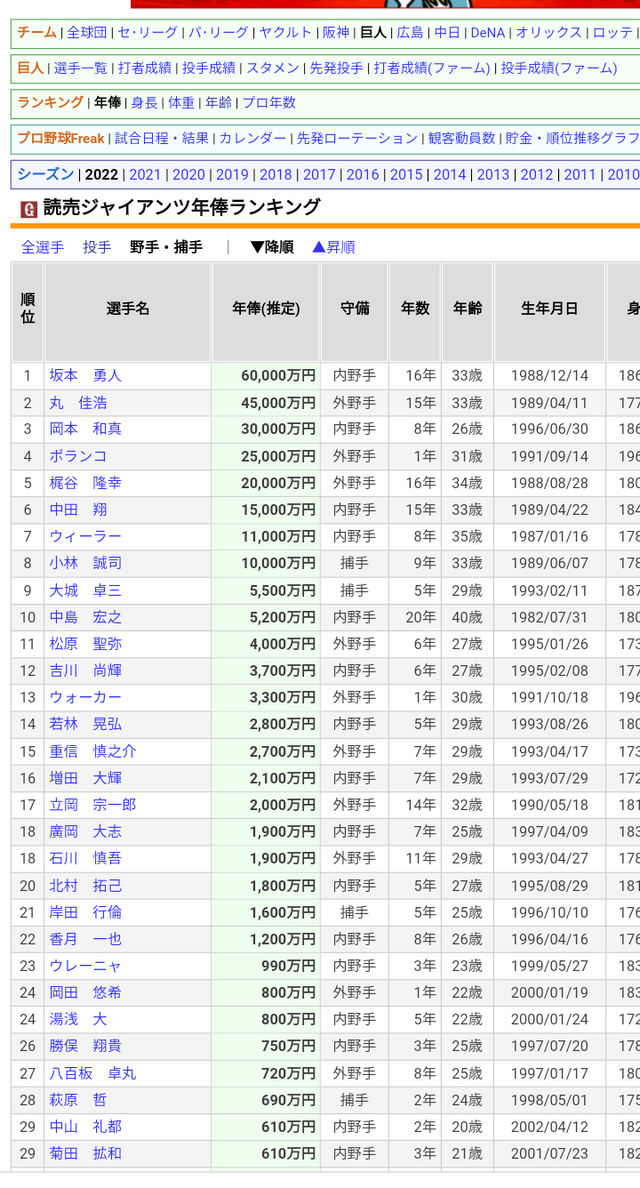This screenshot has width=640, height=1188.
Task: Switch ranking to 身長
Action: tap(144, 102)
